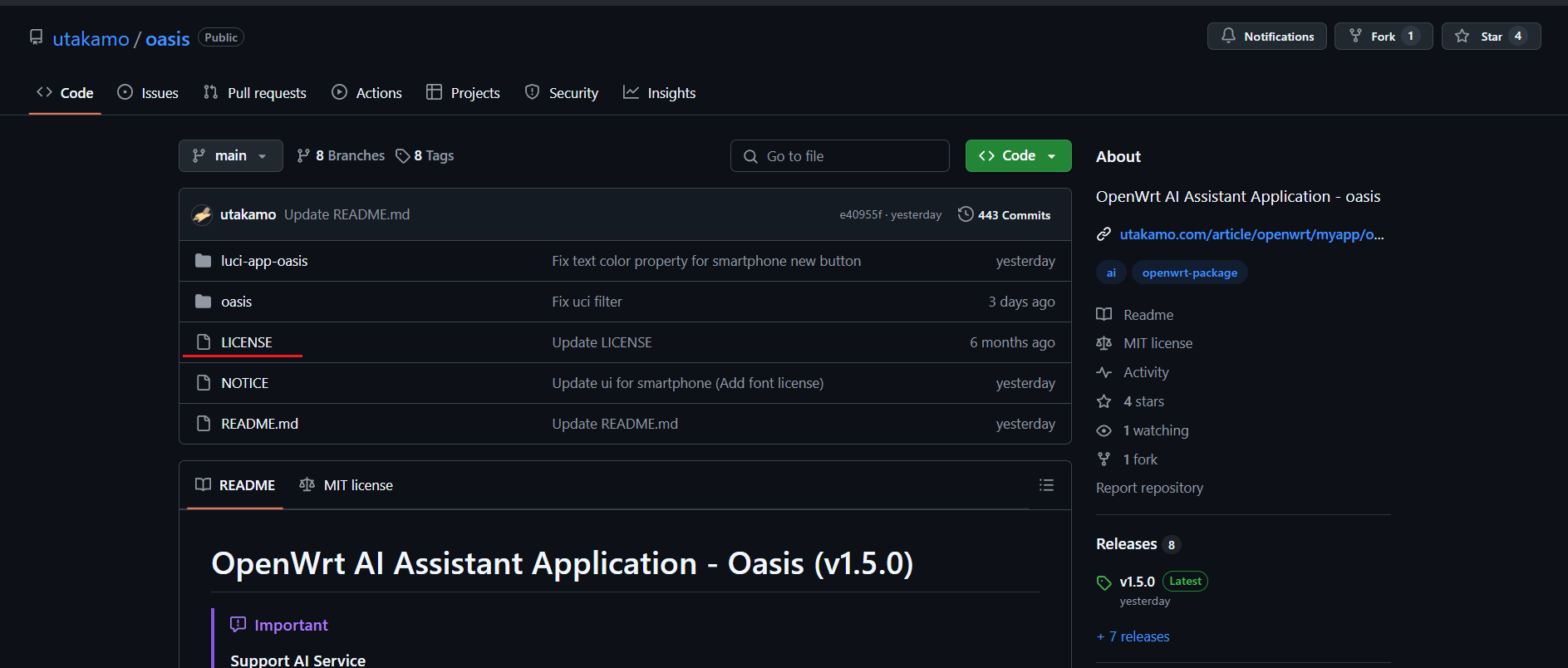View the 8 Branches list
Image resolution: width=1568 pixels, height=668 pixels.
(x=341, y=156)
